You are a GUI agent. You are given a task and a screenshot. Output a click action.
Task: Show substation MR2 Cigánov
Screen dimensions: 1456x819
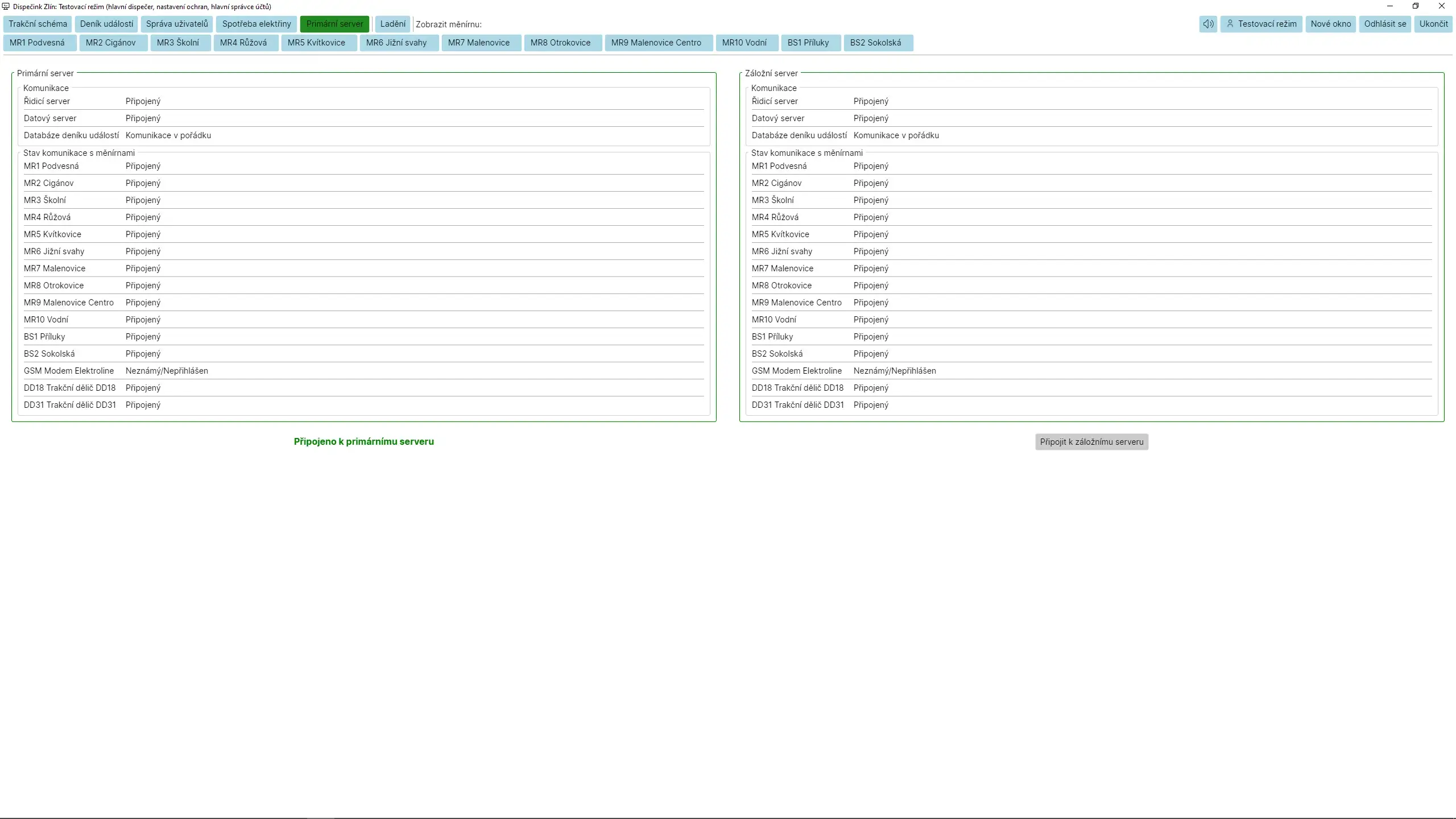pyautogui.click(x=111, y=43)
